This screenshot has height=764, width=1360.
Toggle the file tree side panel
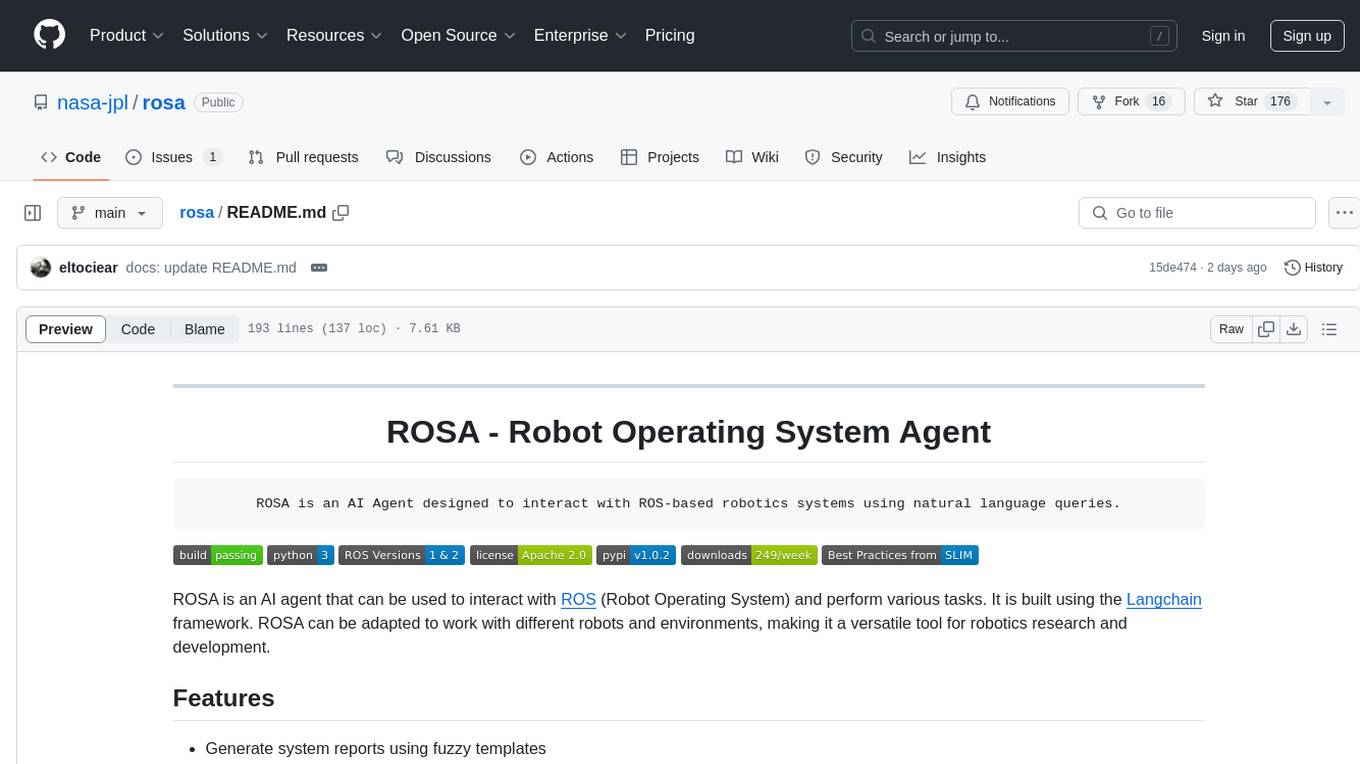(x=32, y=213)
